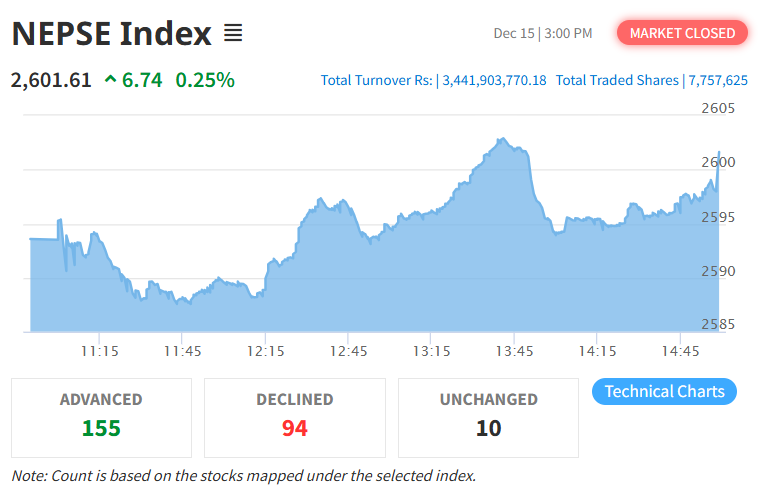Click the chart peak near 13:45
Screen dimensions: 758x495
(502, 140)
